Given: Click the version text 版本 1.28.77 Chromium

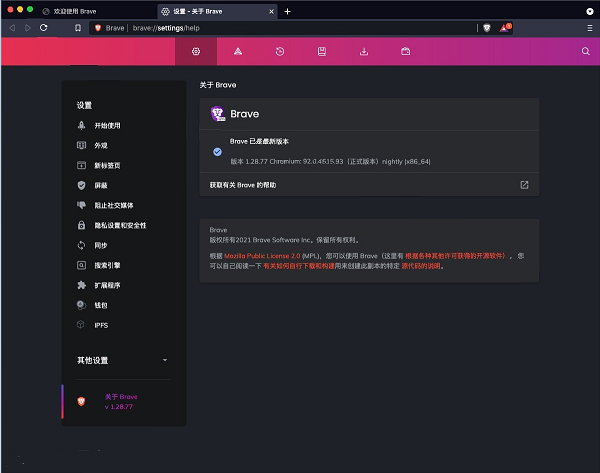Looking at the screenshot, I should tap(330, 161).
